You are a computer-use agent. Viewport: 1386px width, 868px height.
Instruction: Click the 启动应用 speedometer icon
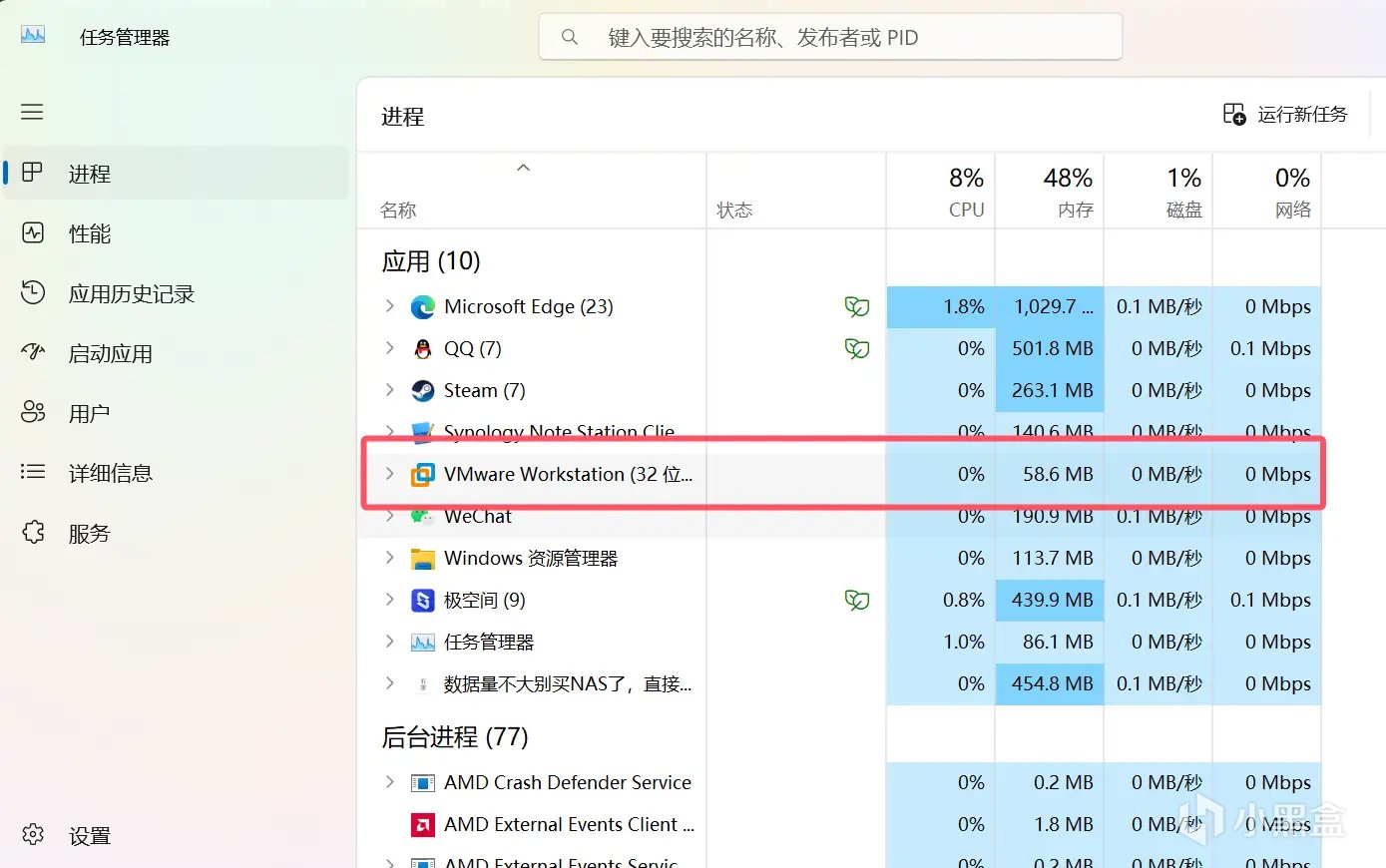[33, 352]
